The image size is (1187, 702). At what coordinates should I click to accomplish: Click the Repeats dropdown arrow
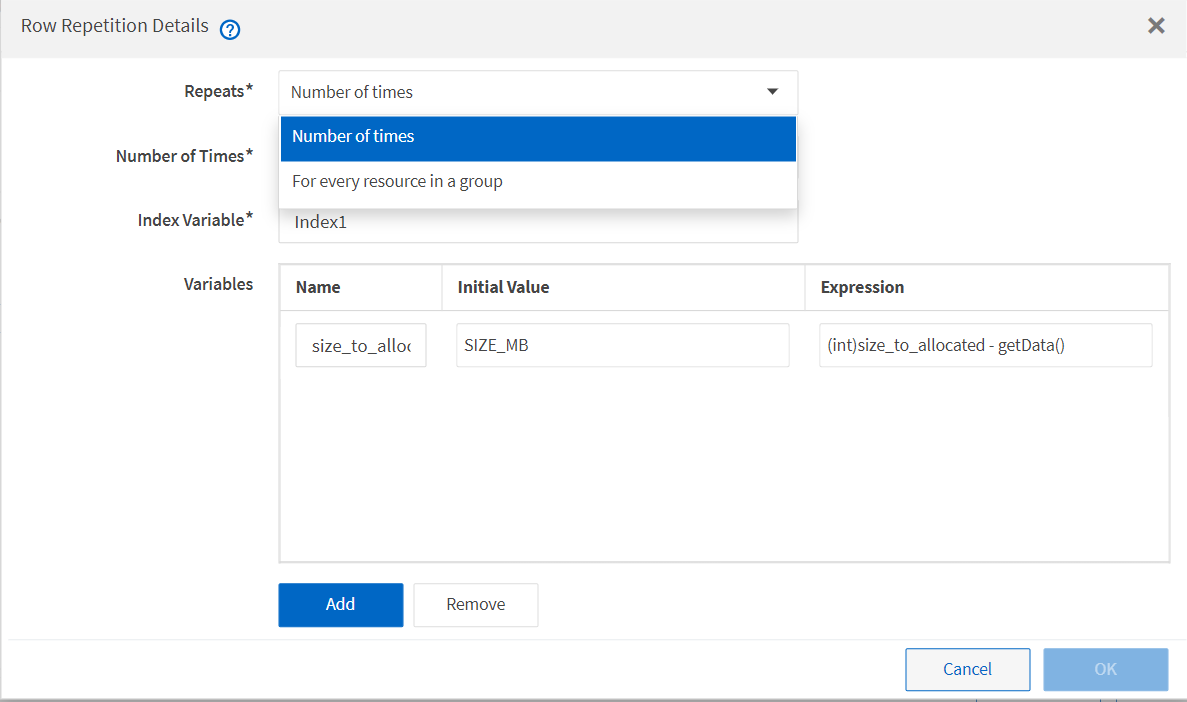pyautogui.click(x=772, y=92)
